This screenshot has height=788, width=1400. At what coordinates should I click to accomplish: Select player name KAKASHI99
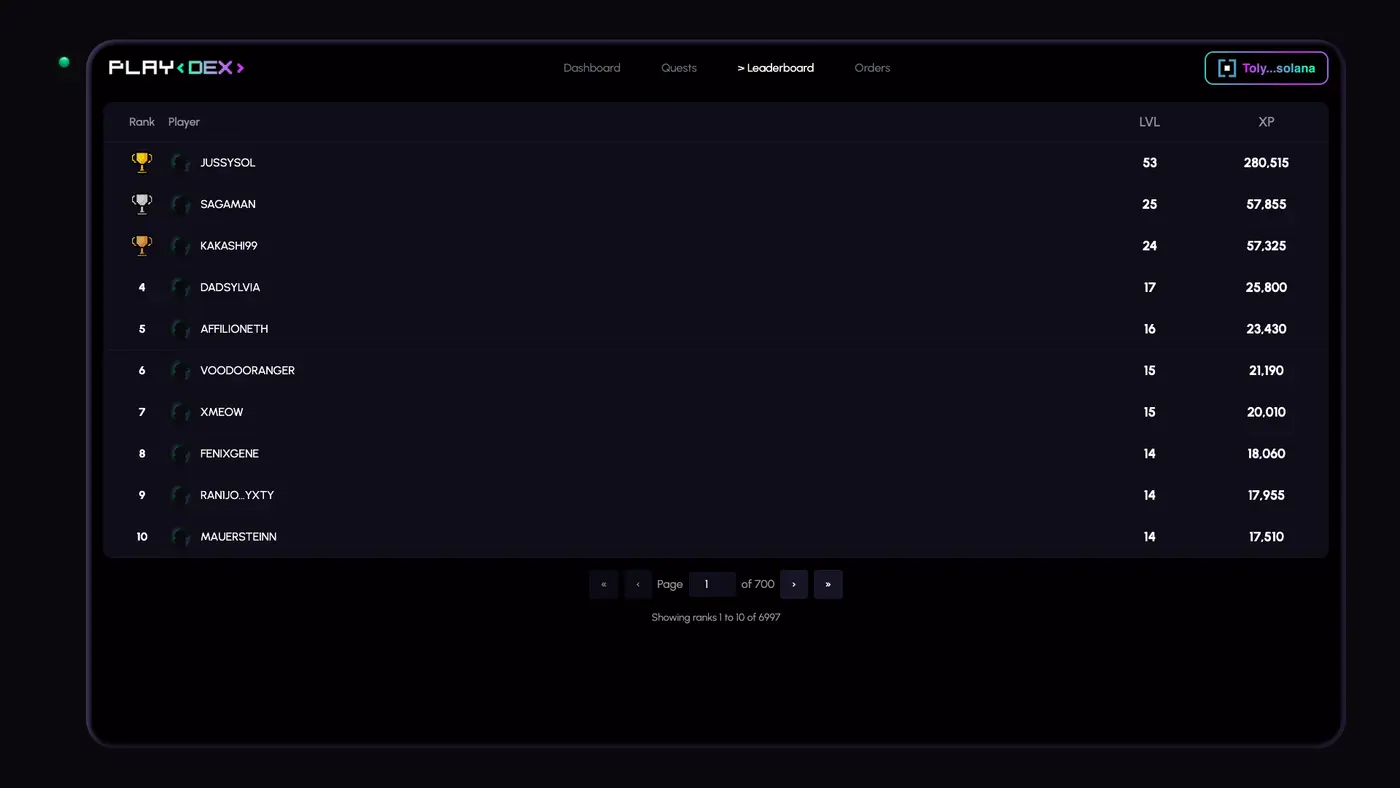pyautogui.click(x=229, y=246)
